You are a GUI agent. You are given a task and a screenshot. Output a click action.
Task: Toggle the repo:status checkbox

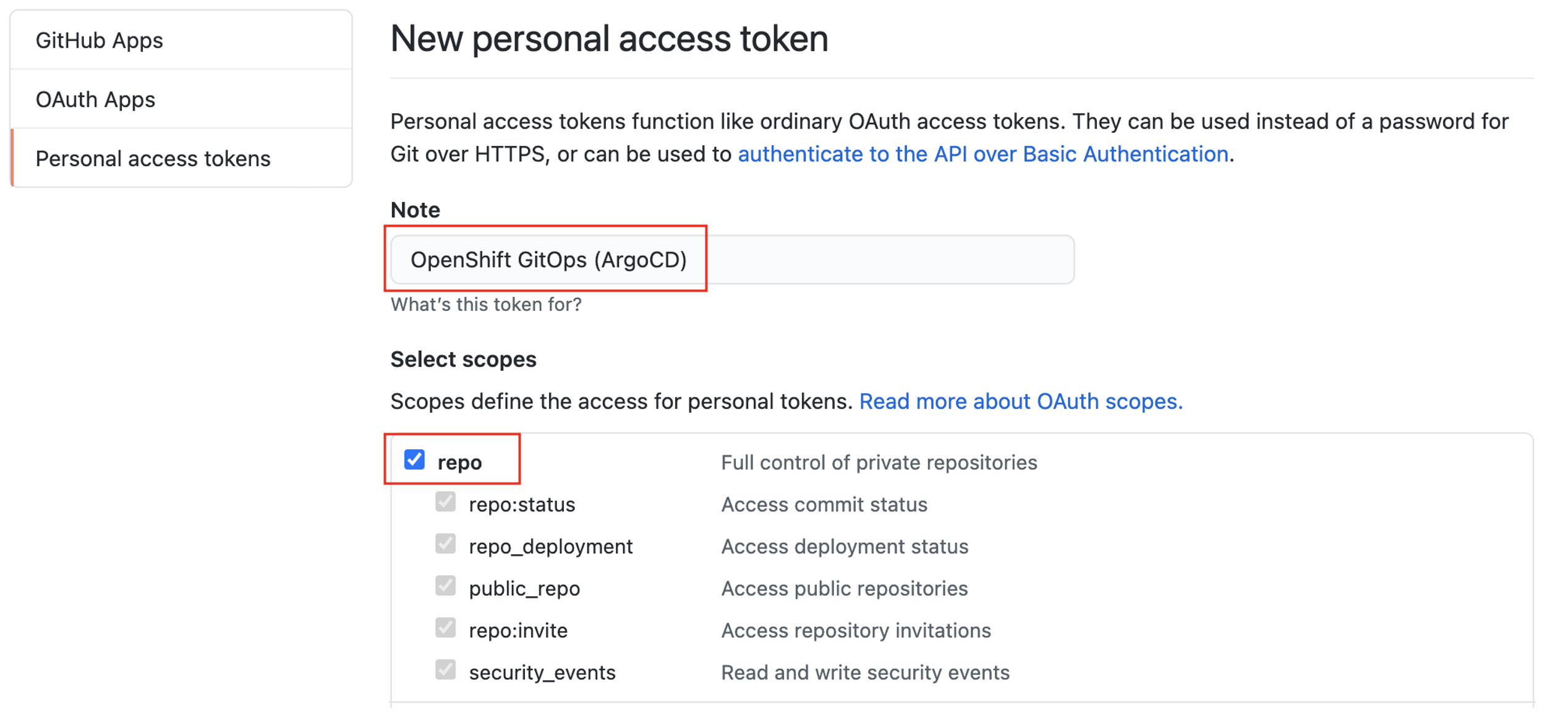445,502
